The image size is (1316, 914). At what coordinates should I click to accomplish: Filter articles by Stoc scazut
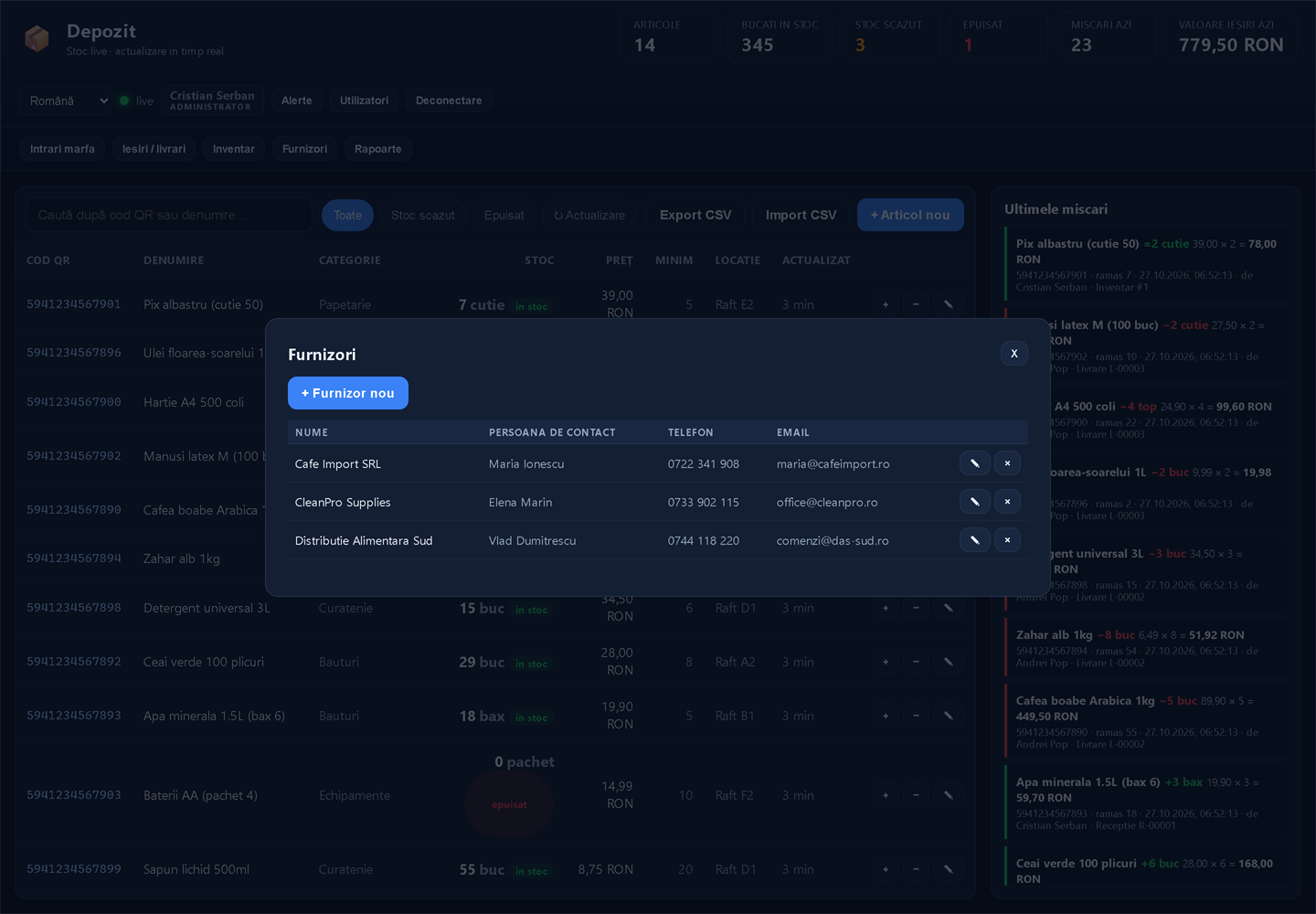[x=423, y=215]
